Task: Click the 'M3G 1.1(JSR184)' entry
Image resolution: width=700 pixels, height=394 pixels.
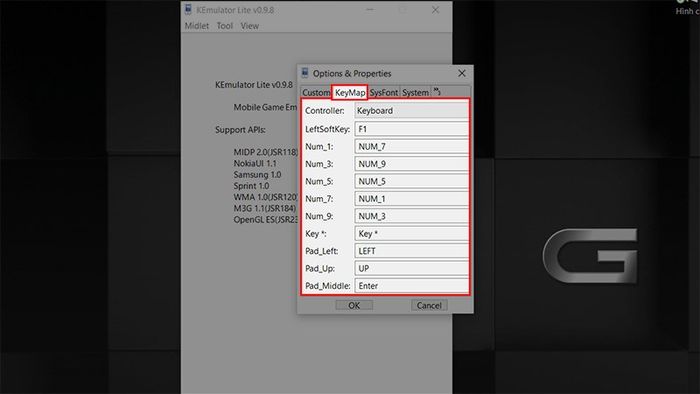Action: pos(265,208)
